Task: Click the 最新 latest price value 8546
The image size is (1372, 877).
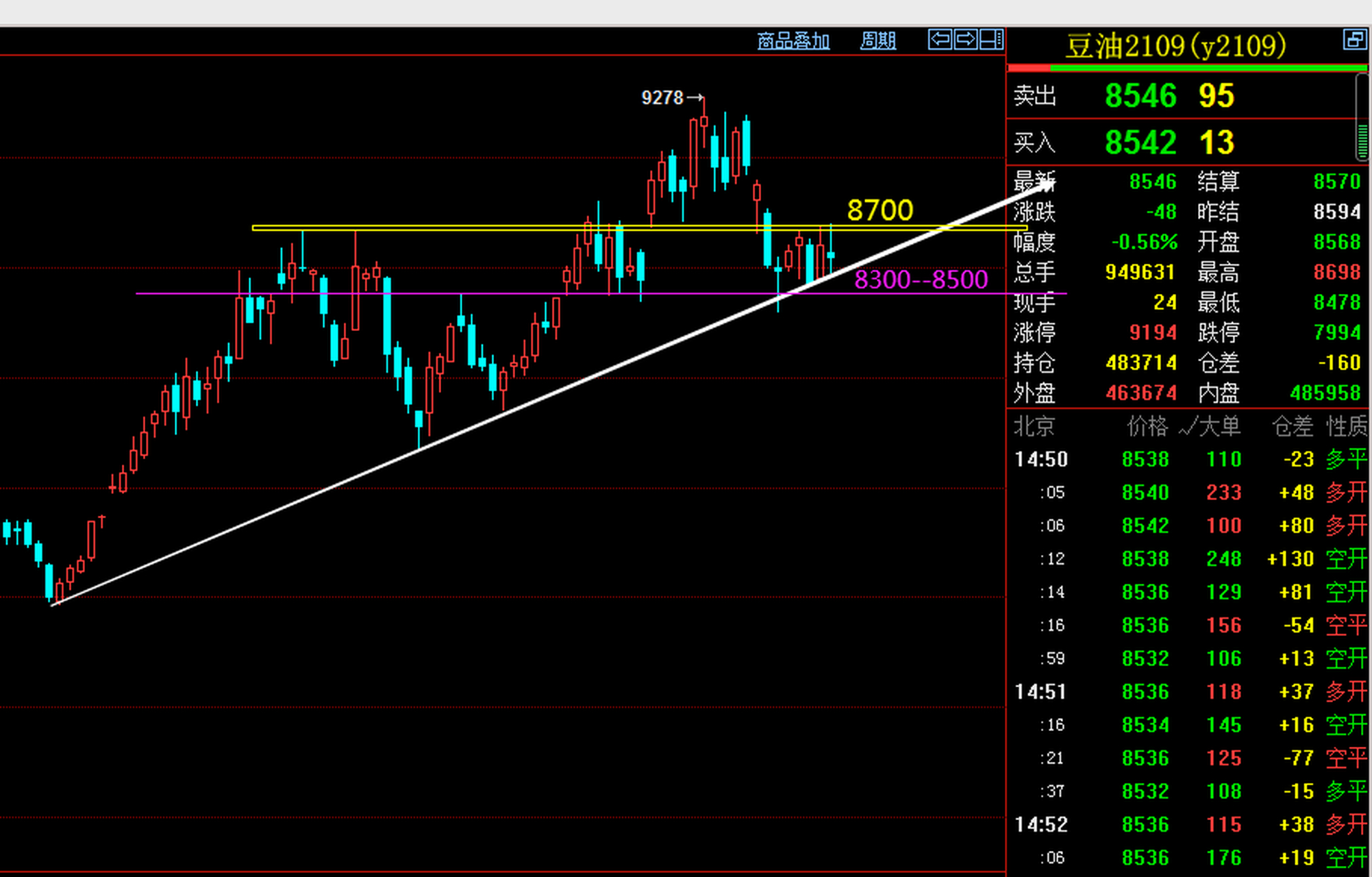Action: [1153, 182]
